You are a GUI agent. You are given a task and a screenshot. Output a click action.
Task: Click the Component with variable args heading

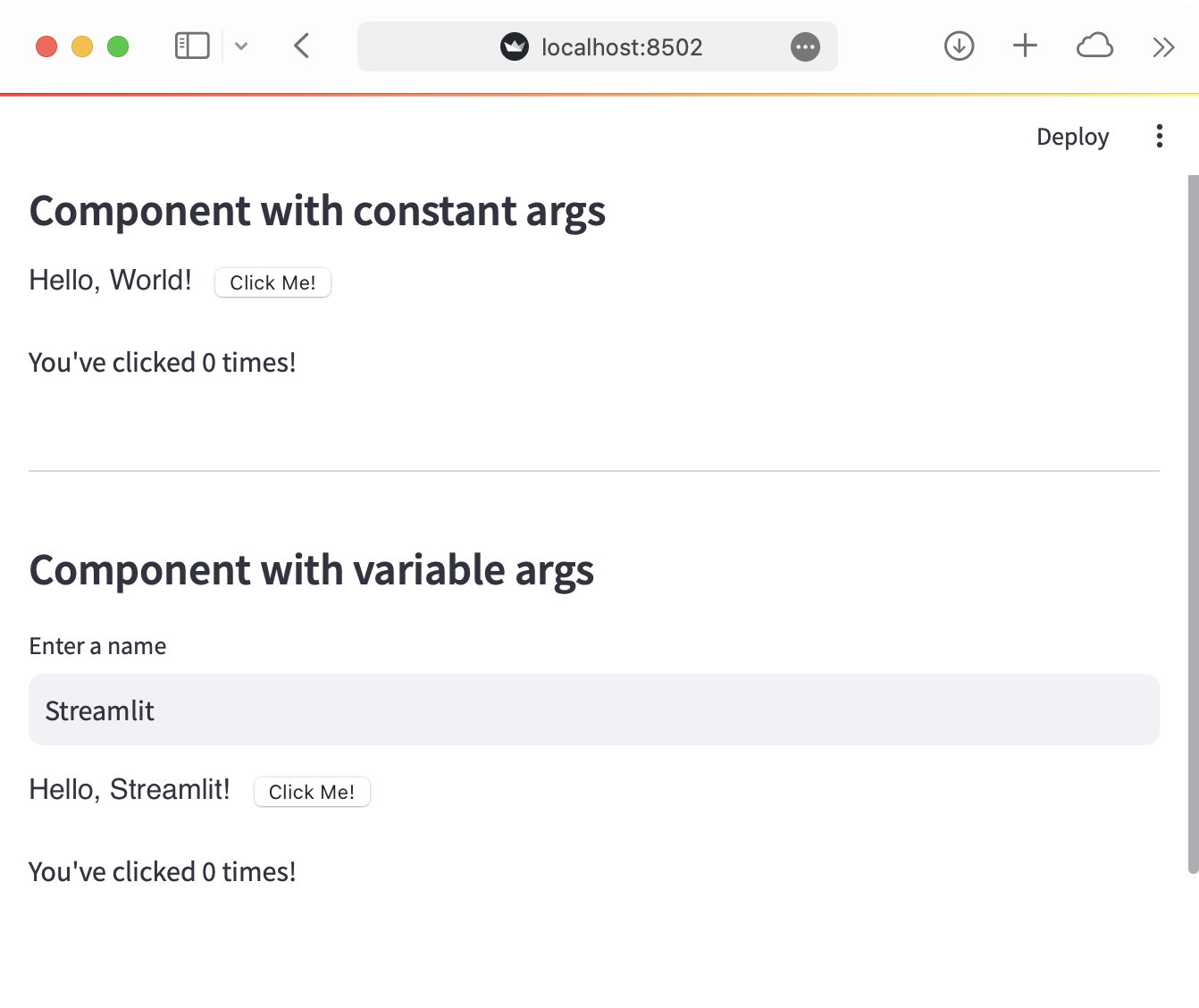click(x=312, y=571)
